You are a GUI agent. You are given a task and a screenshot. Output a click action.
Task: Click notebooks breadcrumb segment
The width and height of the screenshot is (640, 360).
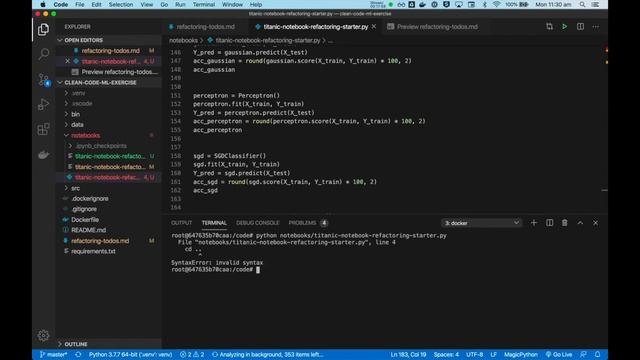point(183,40)
